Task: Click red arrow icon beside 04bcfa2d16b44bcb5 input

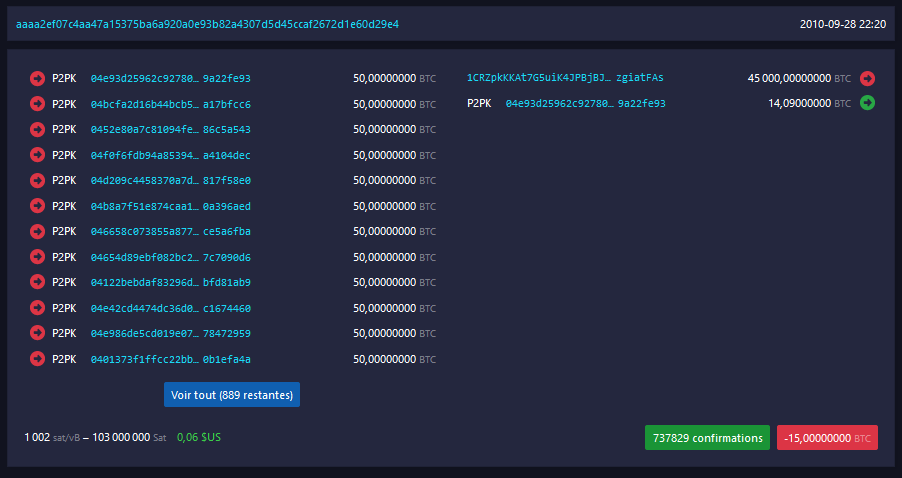Action: coord(37,104)
